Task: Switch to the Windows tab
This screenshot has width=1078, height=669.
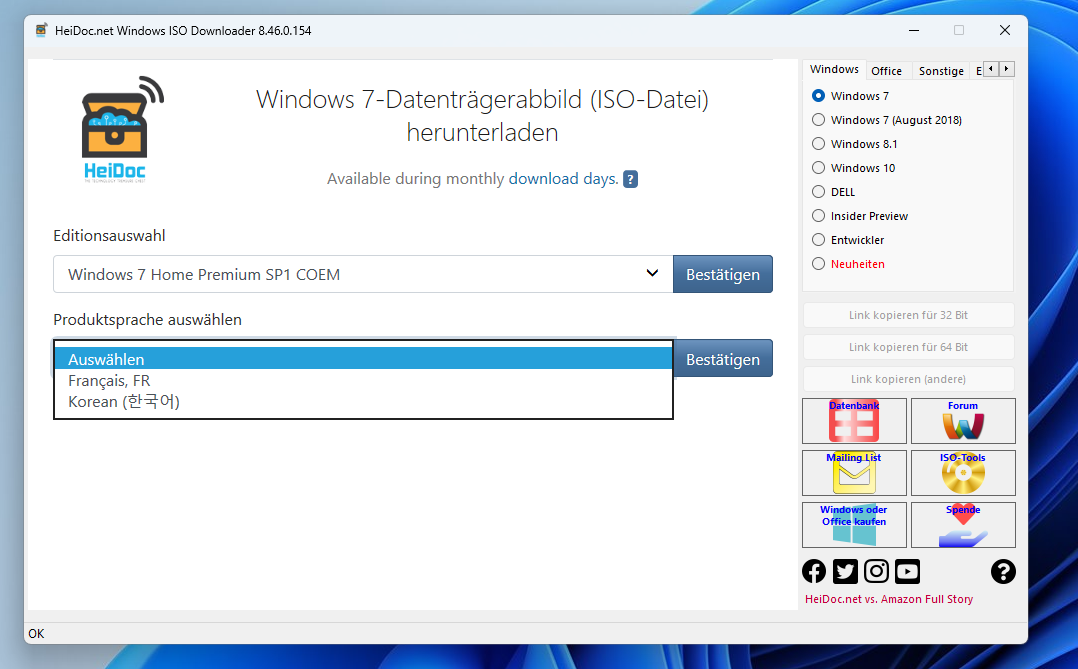Action: tap(834, 69)
